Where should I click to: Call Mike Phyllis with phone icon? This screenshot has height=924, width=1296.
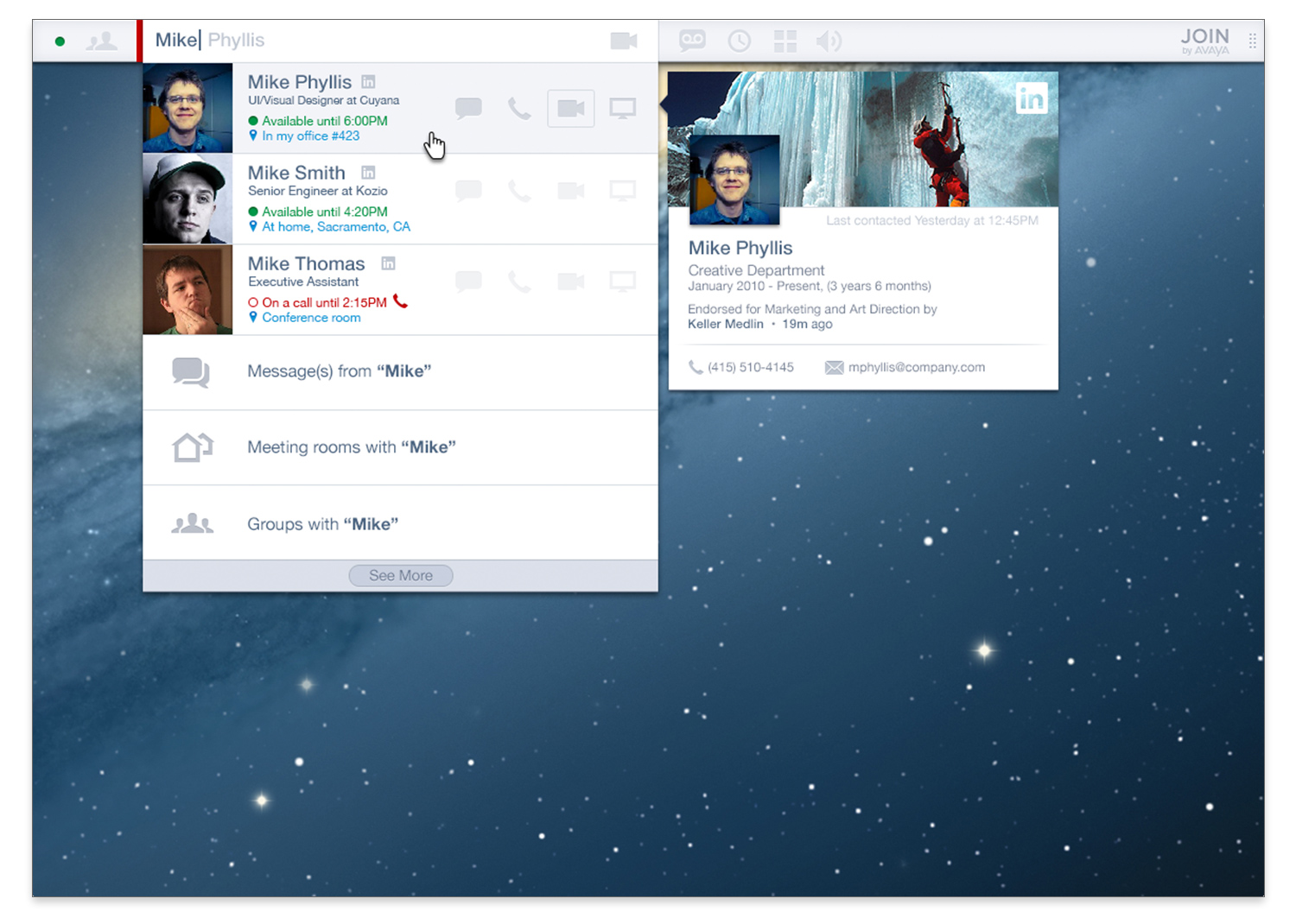pyautogui.click(x=519, y=109)
